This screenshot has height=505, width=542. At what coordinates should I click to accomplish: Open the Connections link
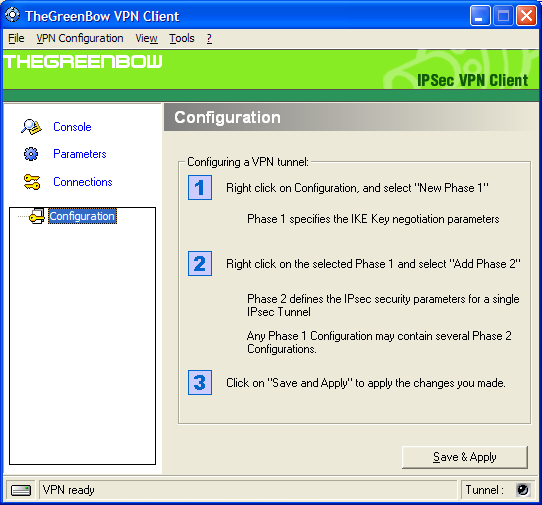pyautogui.click(x=83, y=182)
